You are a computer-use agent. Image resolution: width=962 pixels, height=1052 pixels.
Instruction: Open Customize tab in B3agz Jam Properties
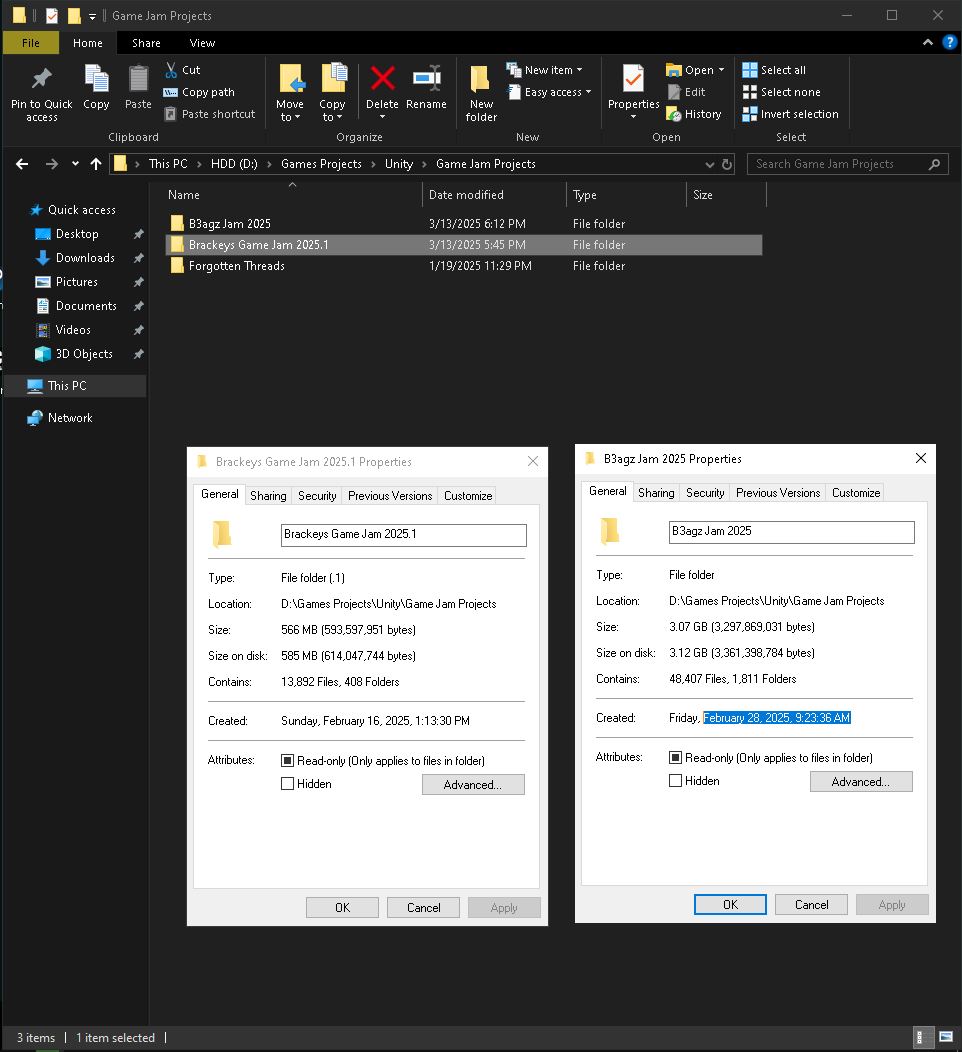tap(856, 492)
